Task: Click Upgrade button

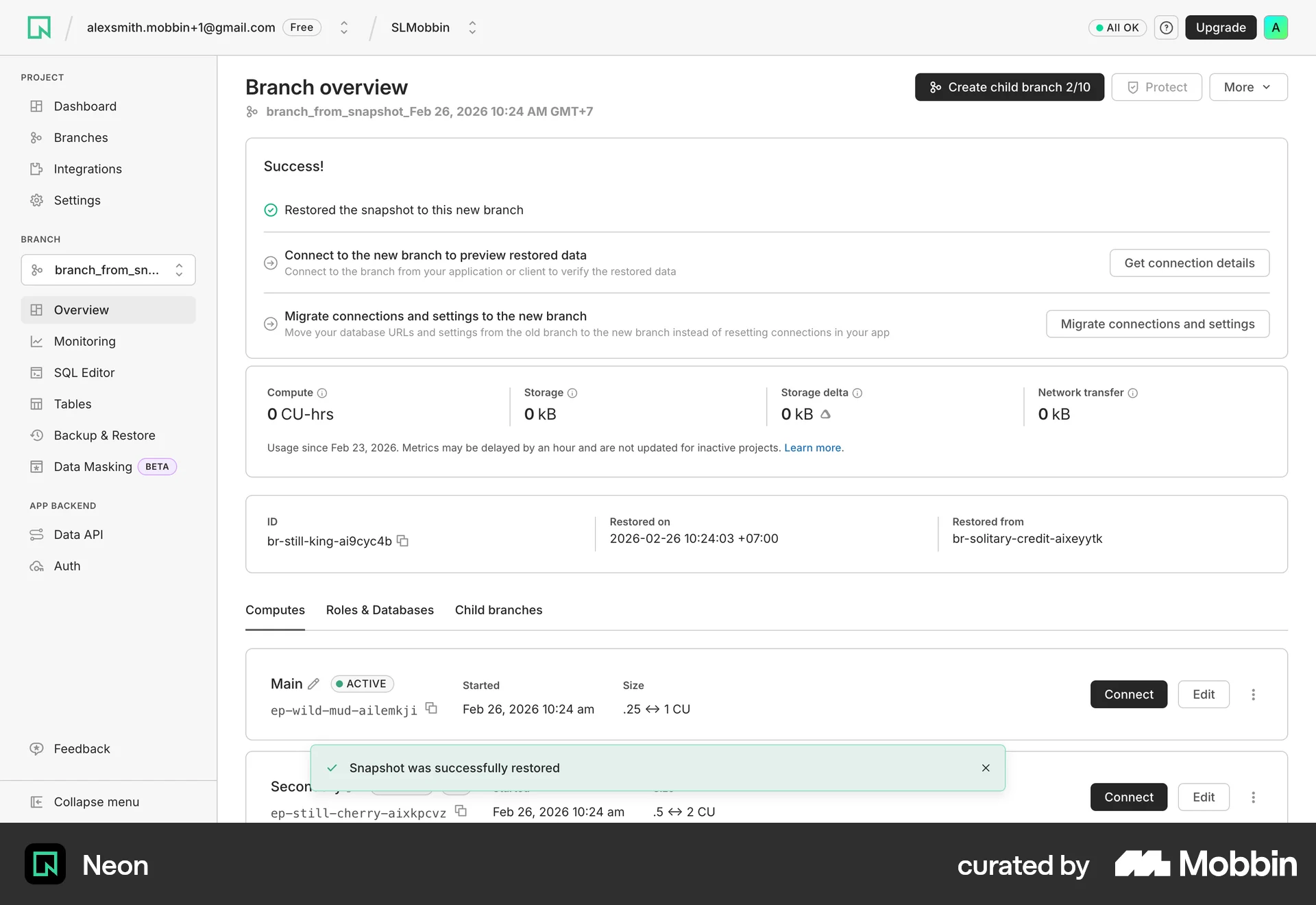Action: click(x=1221, y=27)
